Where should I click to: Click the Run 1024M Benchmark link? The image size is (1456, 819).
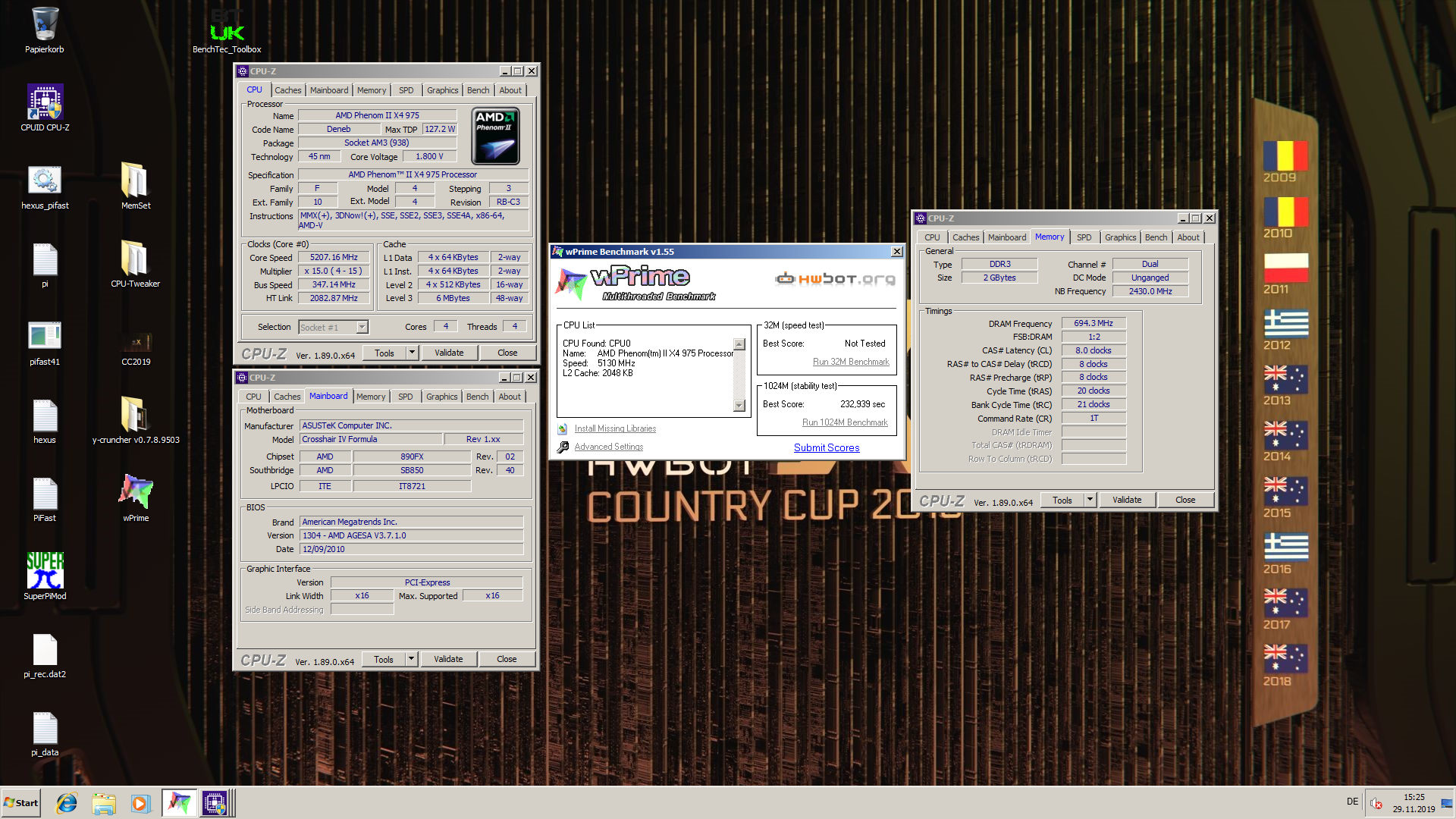845,422
